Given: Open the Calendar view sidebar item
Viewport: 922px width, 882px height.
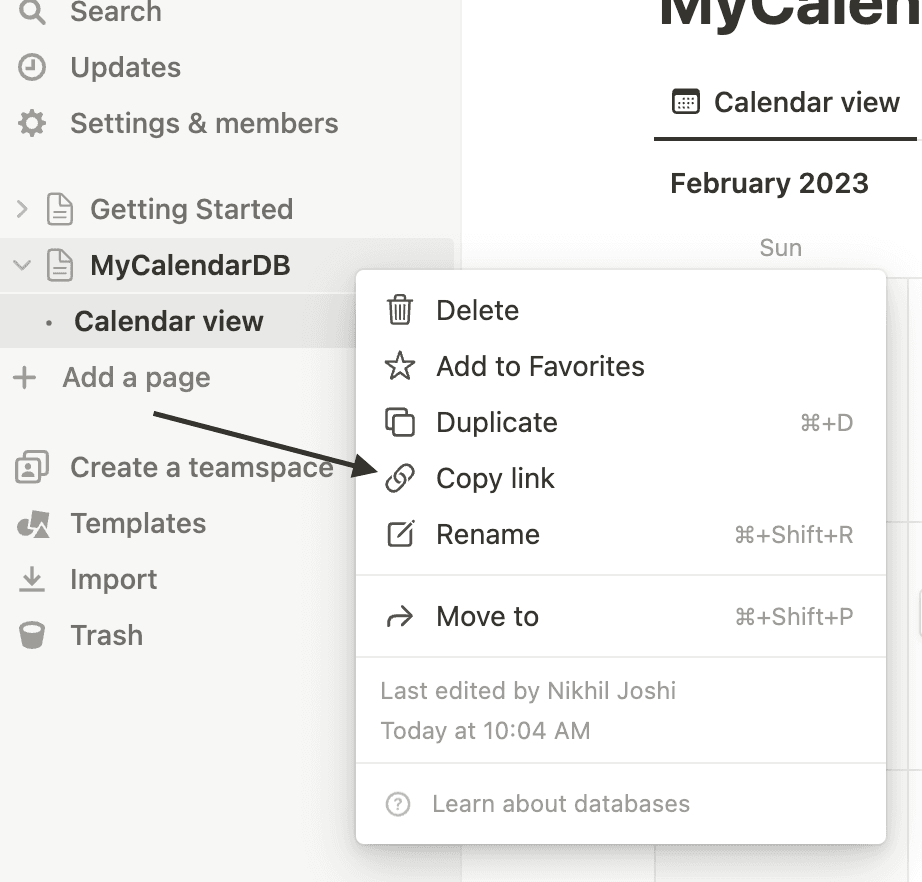Looking at the screenshot, I should (x=168, y=321).
